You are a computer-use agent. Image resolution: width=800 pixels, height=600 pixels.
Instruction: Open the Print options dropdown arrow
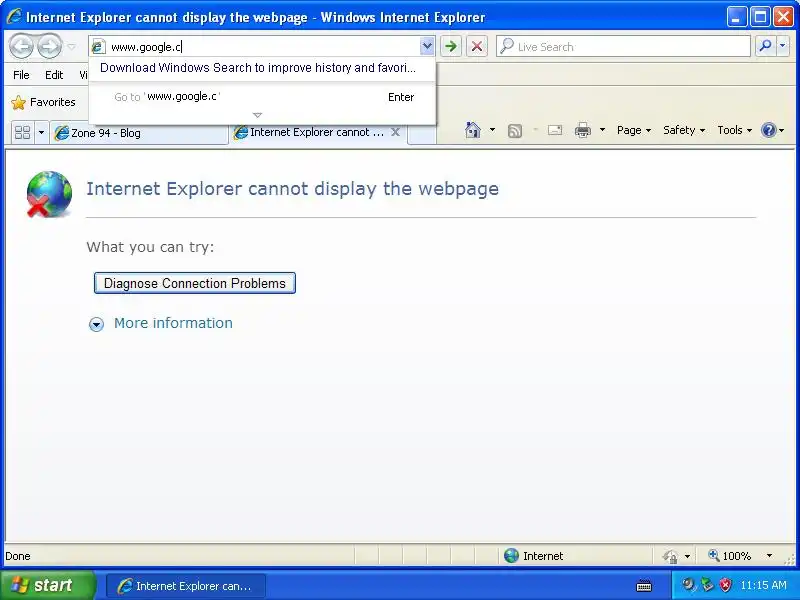(x=602, y=130)
